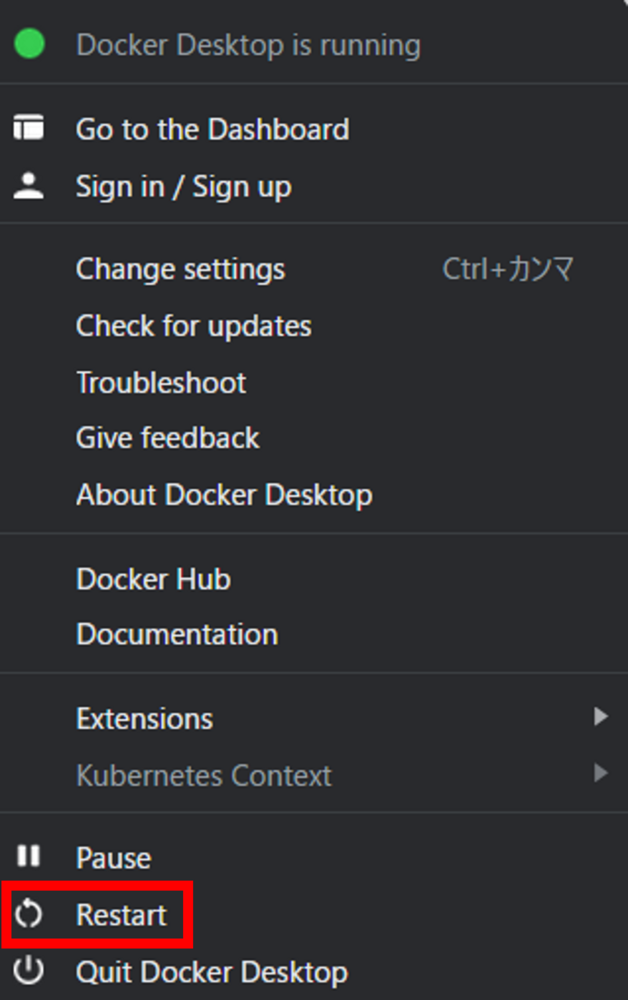Select the pause bars symbol

click(27, 856)
